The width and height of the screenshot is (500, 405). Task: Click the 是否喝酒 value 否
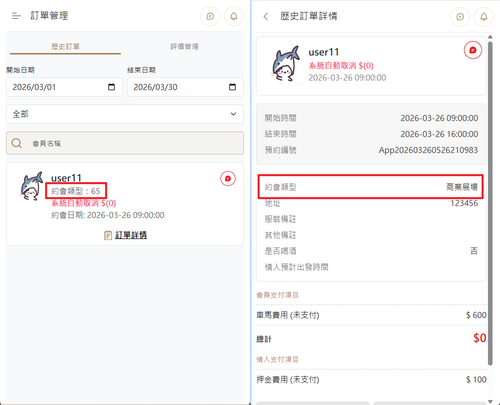point(474,251)
